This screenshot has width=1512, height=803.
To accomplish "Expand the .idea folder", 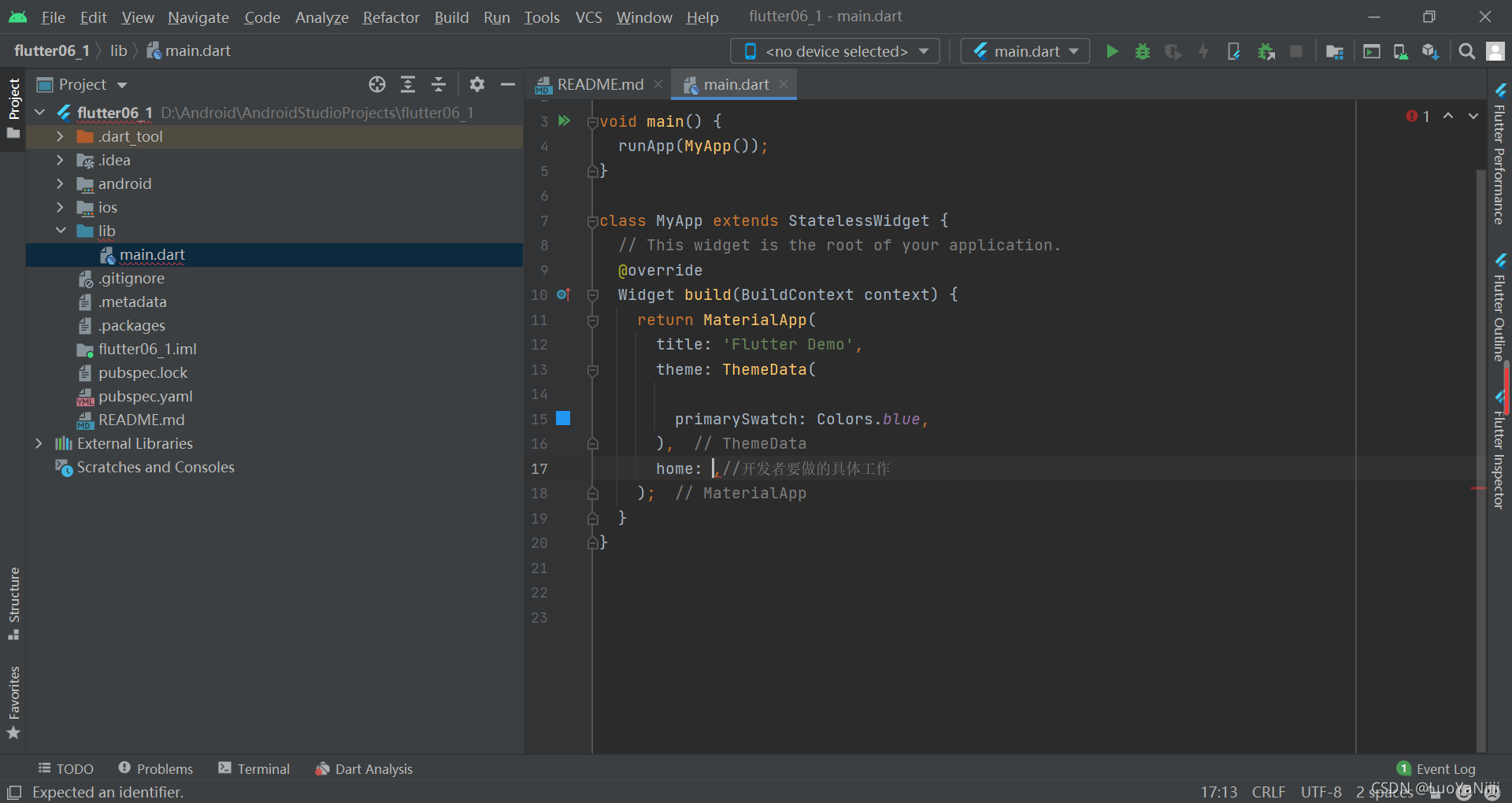I will pyautogui.click(x=60, y=160).
